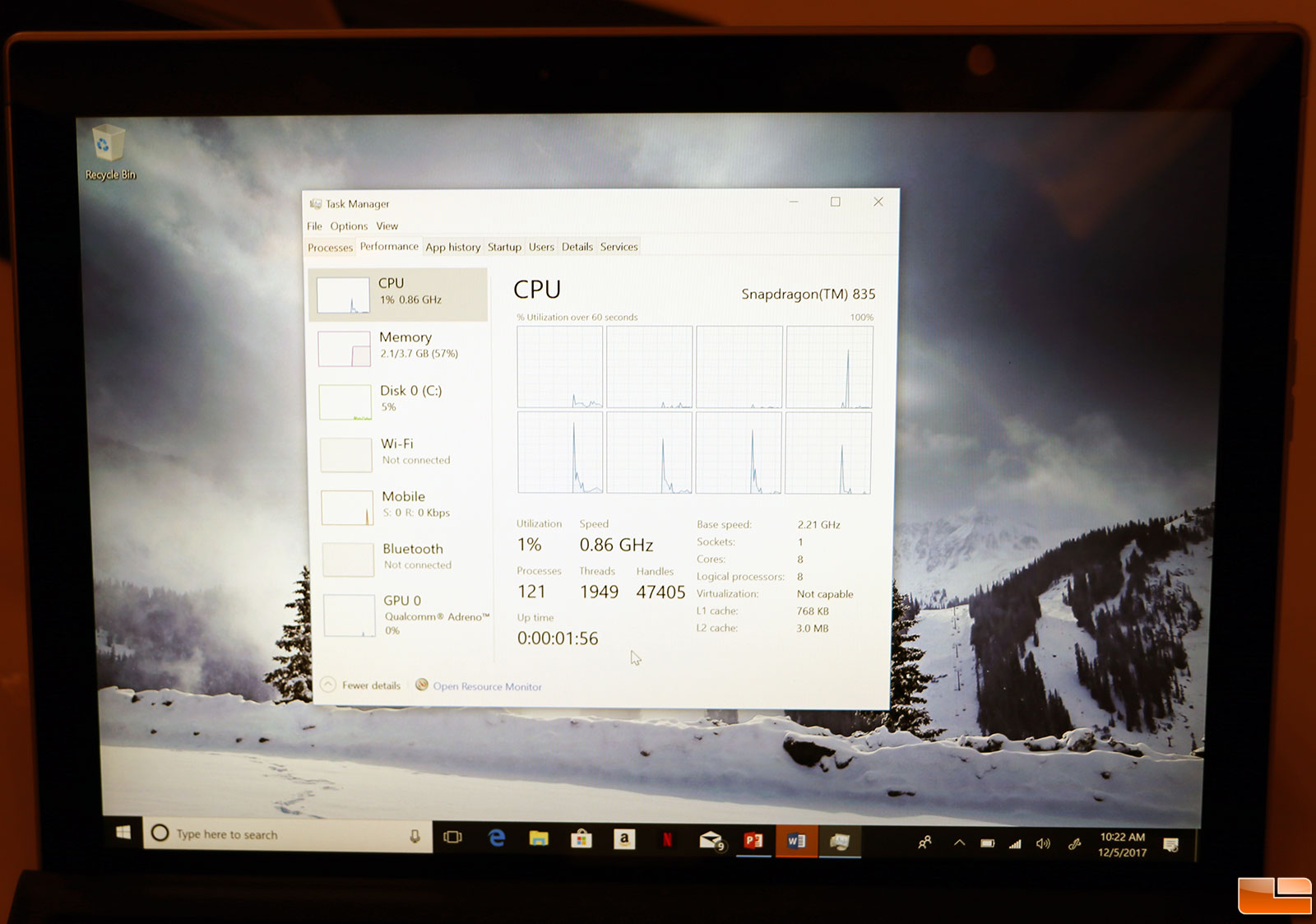Select the Bluetooth resource in the sidebar
The height and width of the screenshot is (924, 1316).
pos(404,558)
